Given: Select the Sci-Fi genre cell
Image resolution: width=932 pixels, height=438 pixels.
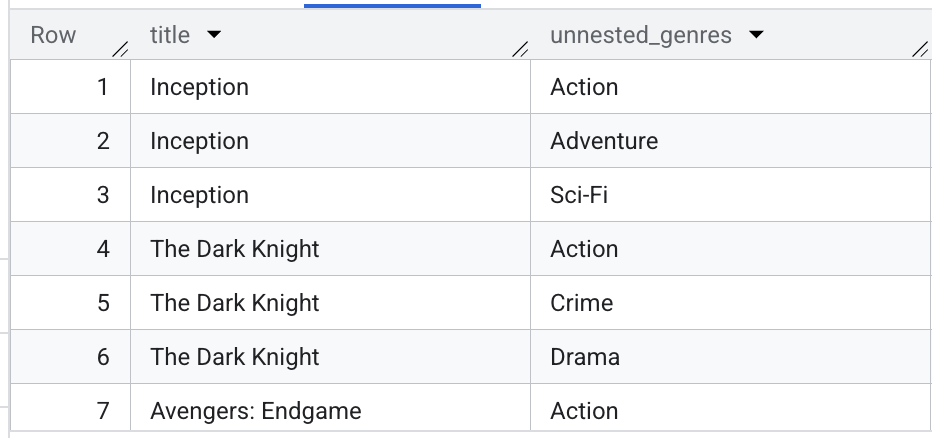Looking at the screenshot, I should tap(579, 195).
